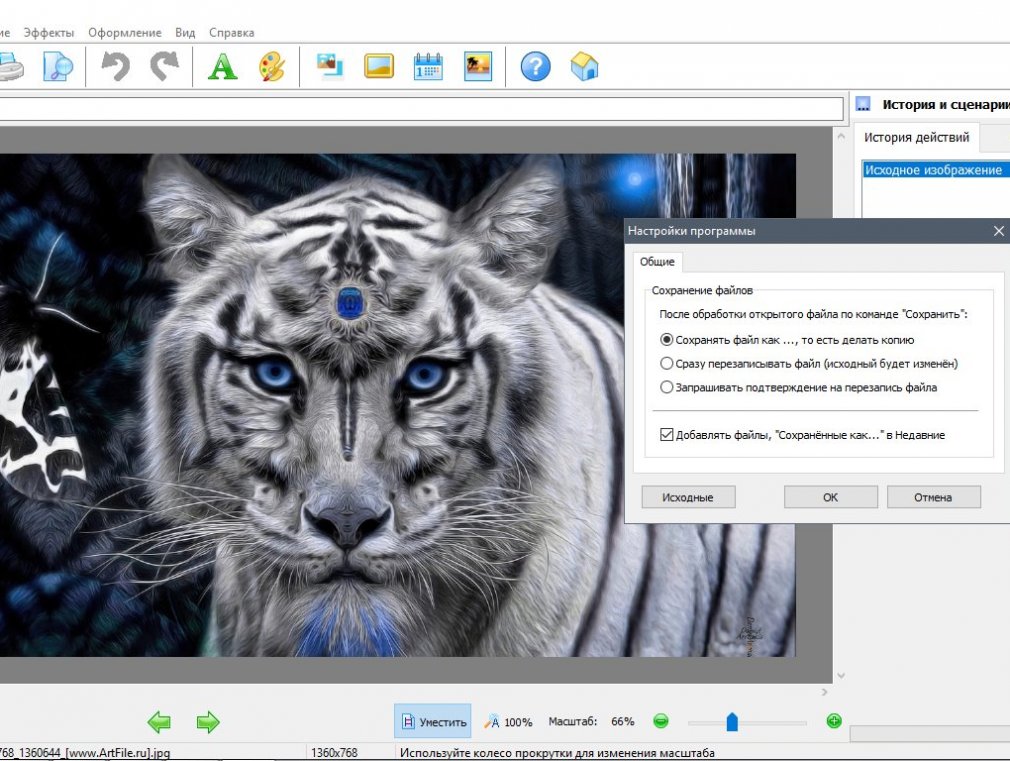
Task: Toggle 'Добавлять файлы' в Недавние checkbox
Action: 667,434
